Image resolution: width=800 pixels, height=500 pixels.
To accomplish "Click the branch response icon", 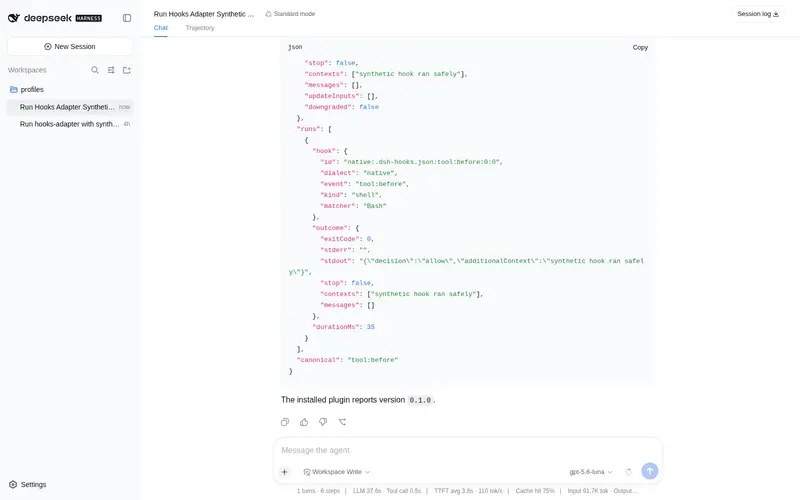I will point(342,422).
